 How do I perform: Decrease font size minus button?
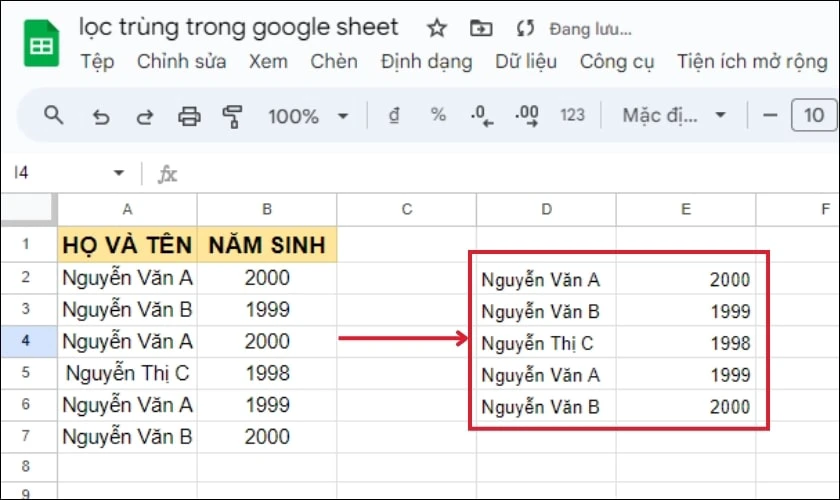click(x=770, y=115)
